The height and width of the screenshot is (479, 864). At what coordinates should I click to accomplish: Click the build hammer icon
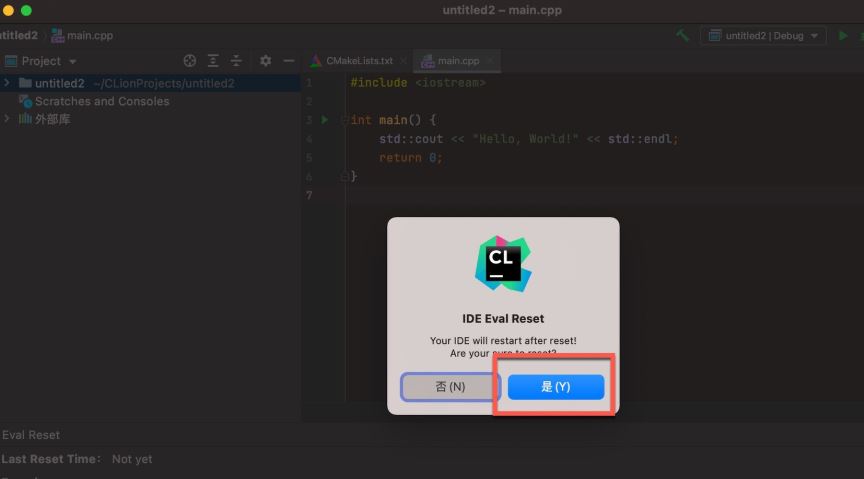[683, 35]
